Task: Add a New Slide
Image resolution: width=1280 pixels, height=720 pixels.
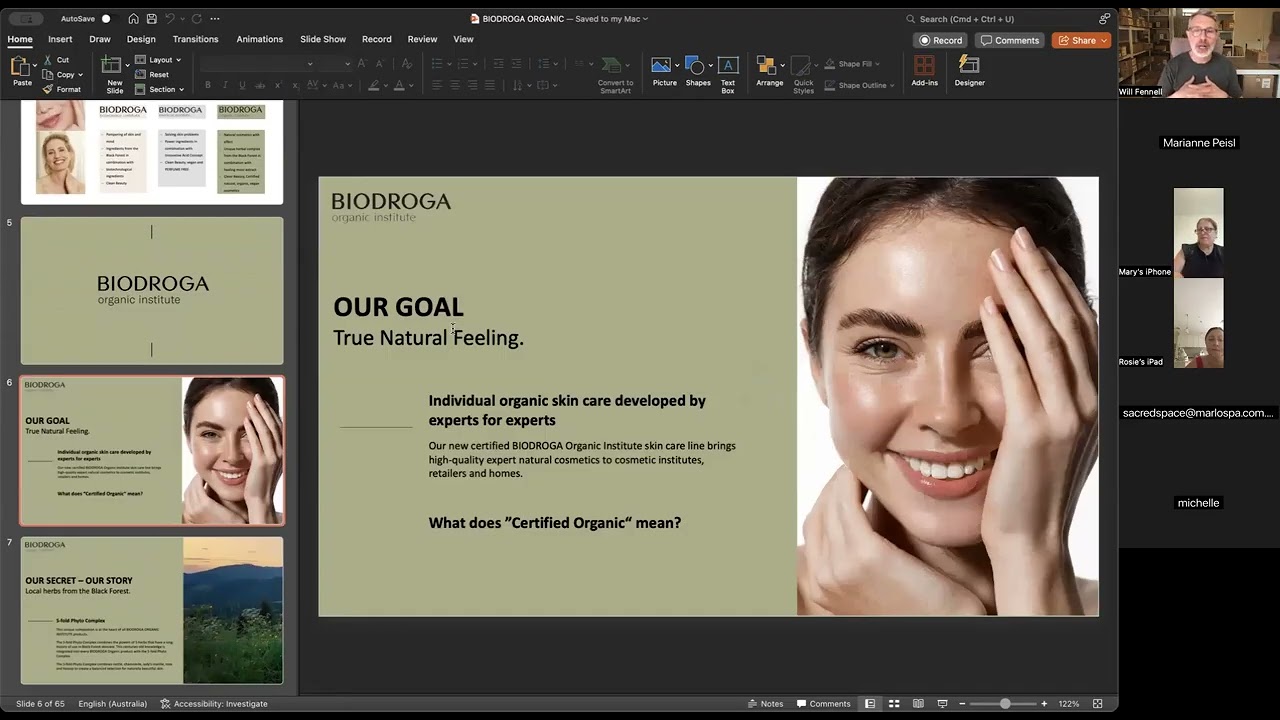Action: click(x=112, y=74)
